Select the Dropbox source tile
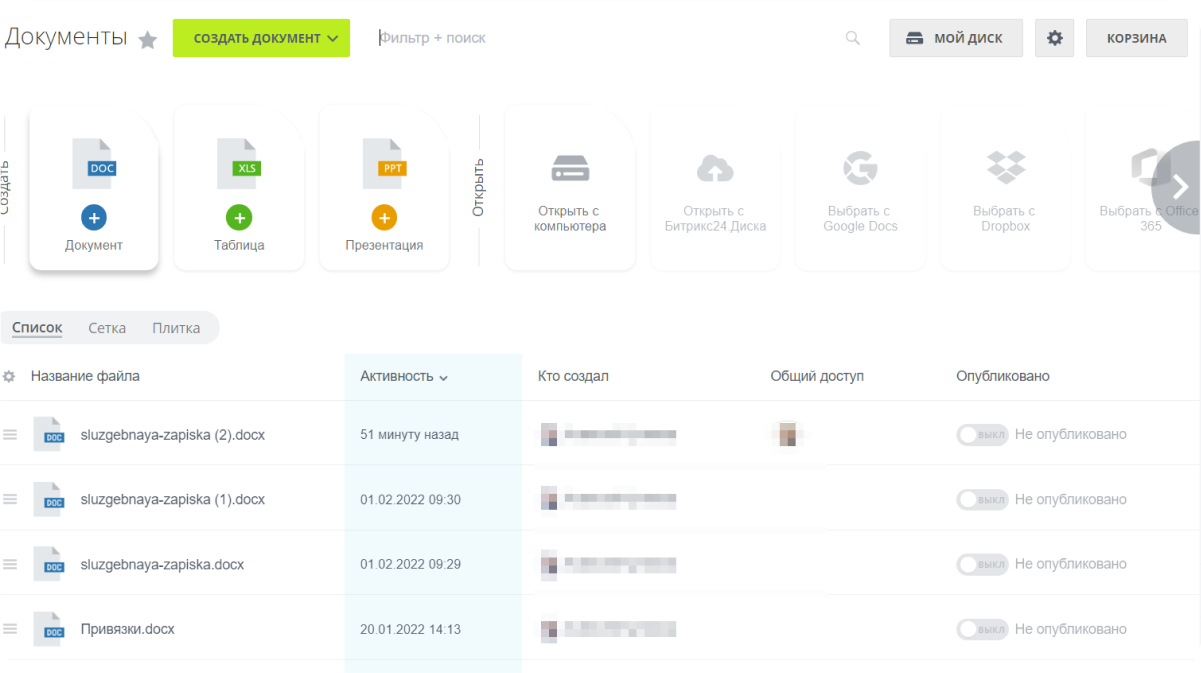1201x673 pixels. coord(1005,188)
